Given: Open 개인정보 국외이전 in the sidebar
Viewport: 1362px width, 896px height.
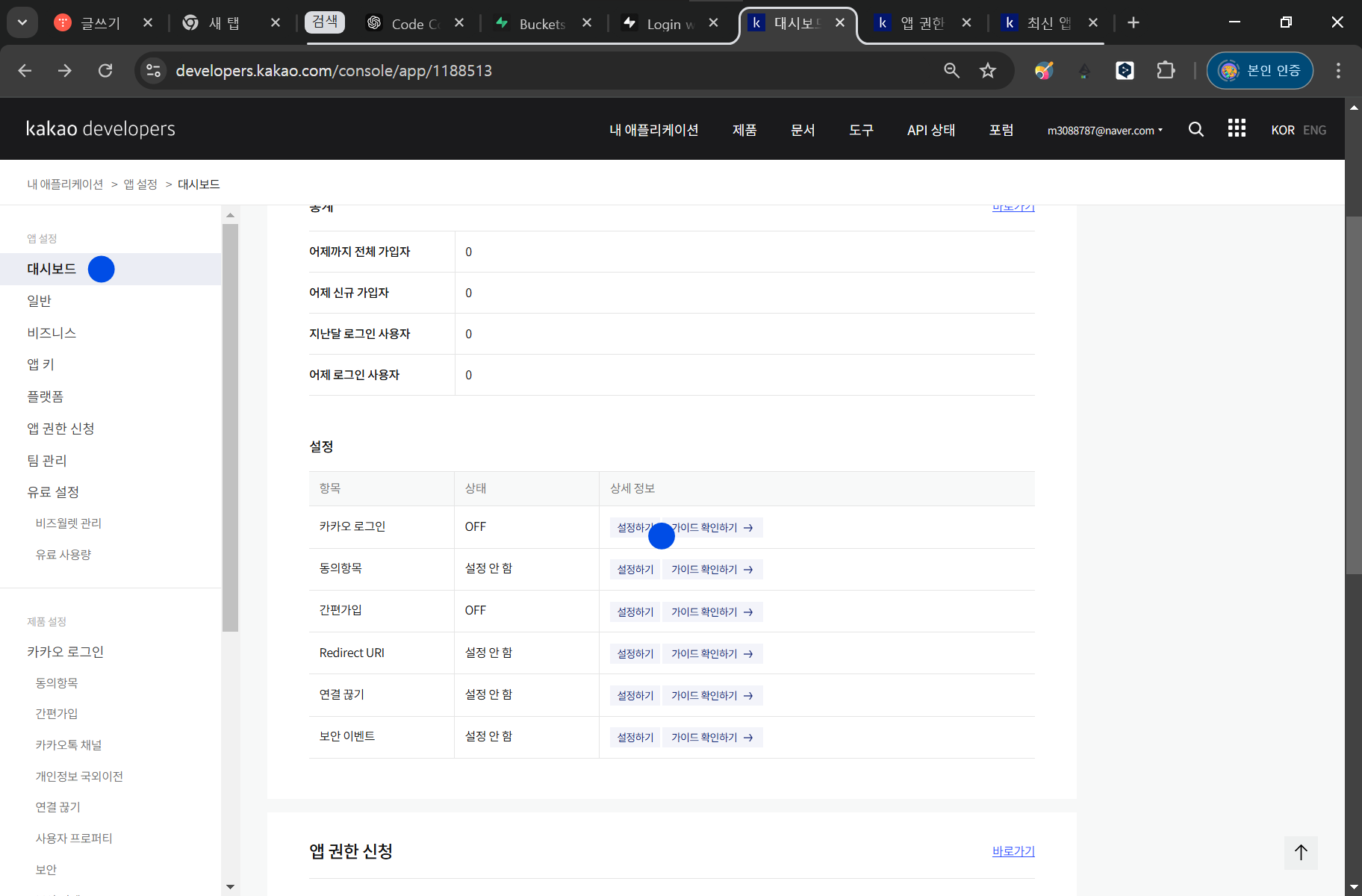Looking at the screenshot, I should click(79, 777).
